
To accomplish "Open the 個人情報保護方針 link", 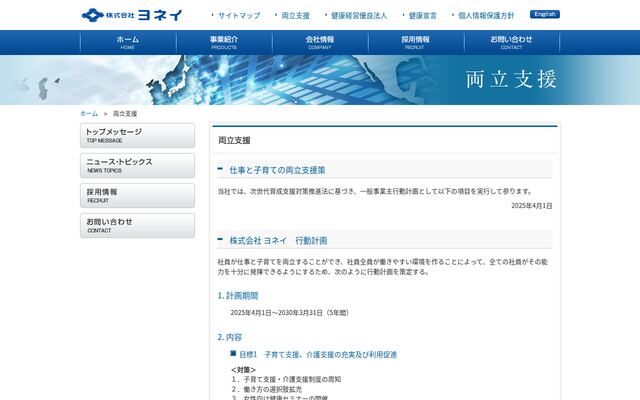I will pos(486,16).
